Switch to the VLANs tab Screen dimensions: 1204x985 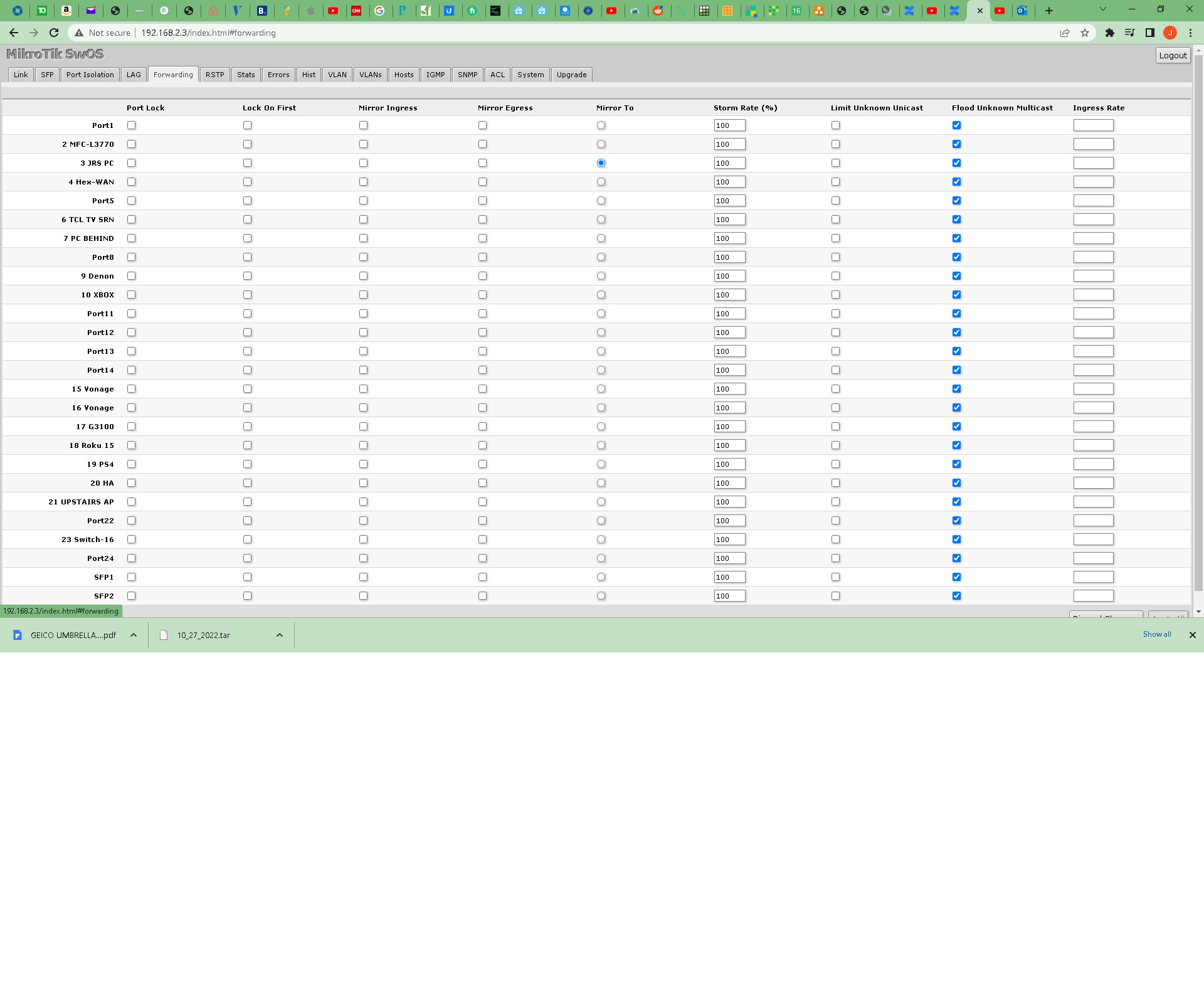[x=370, y=75]
